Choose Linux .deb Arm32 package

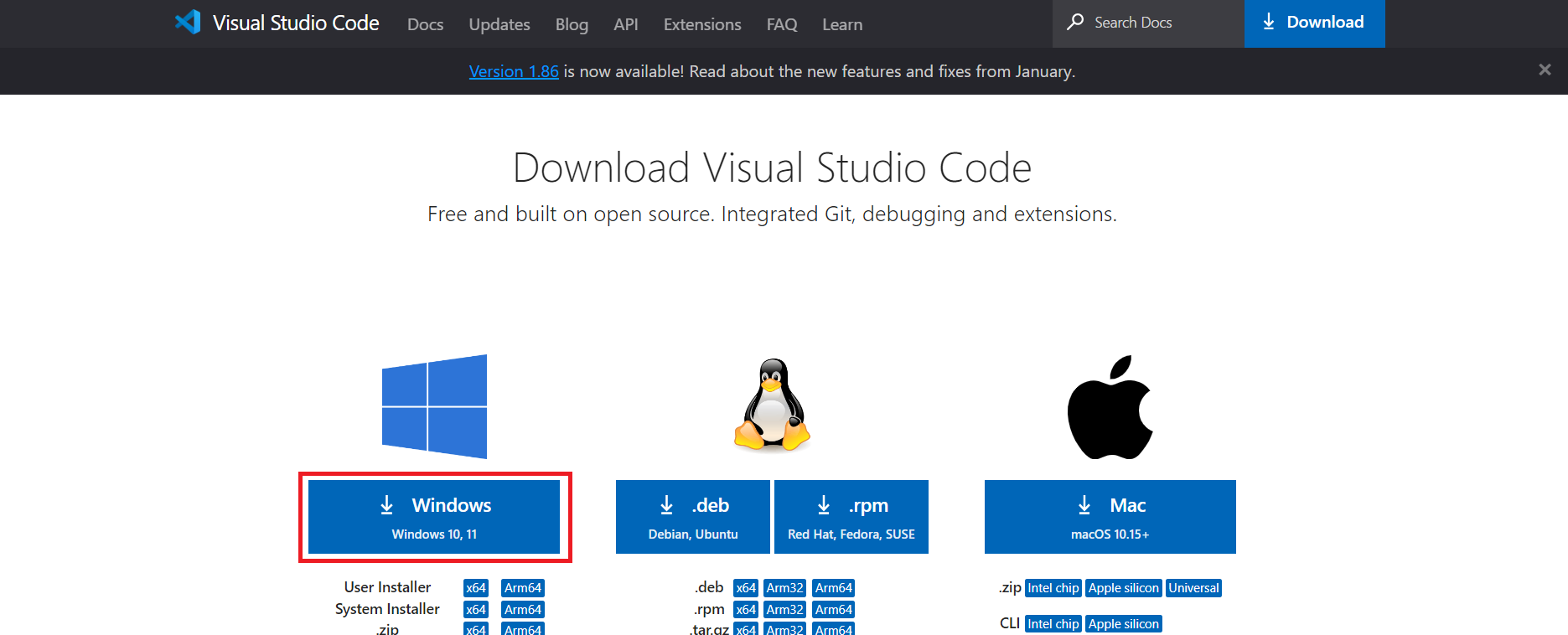coord(785,588)
